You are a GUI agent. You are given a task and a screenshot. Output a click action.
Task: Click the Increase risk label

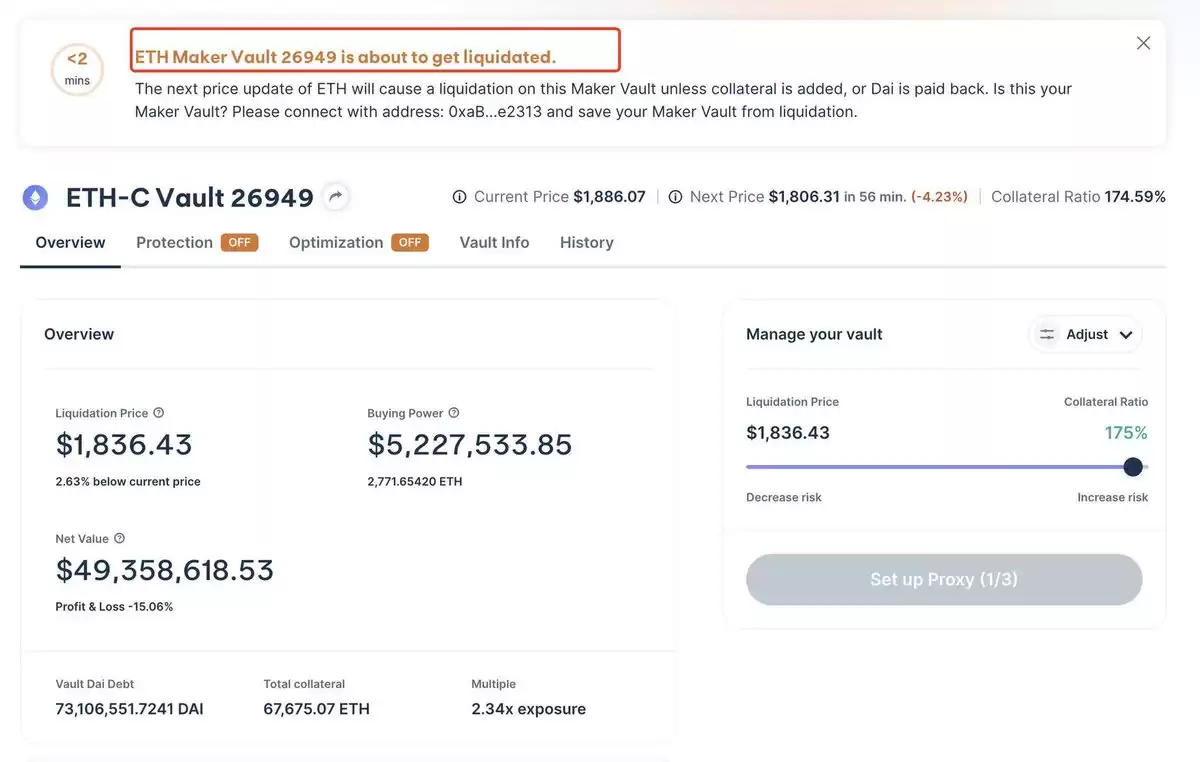coord(1112,498)
